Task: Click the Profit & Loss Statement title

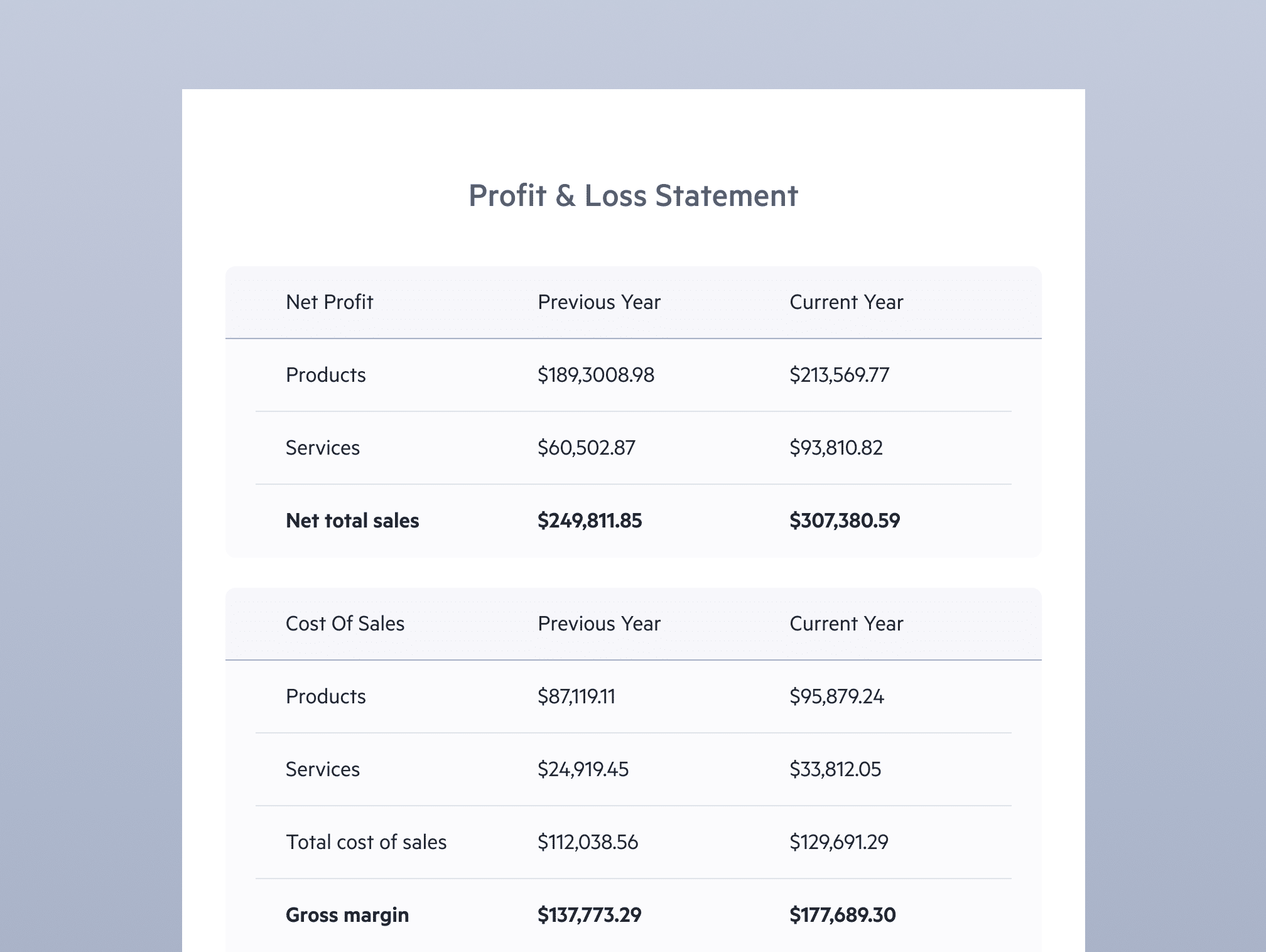Action: tap(633, 195)
